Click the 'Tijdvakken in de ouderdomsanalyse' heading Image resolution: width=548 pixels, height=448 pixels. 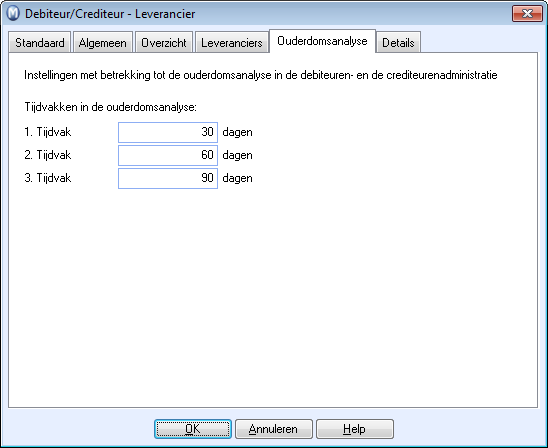click(x=110, y=107)
